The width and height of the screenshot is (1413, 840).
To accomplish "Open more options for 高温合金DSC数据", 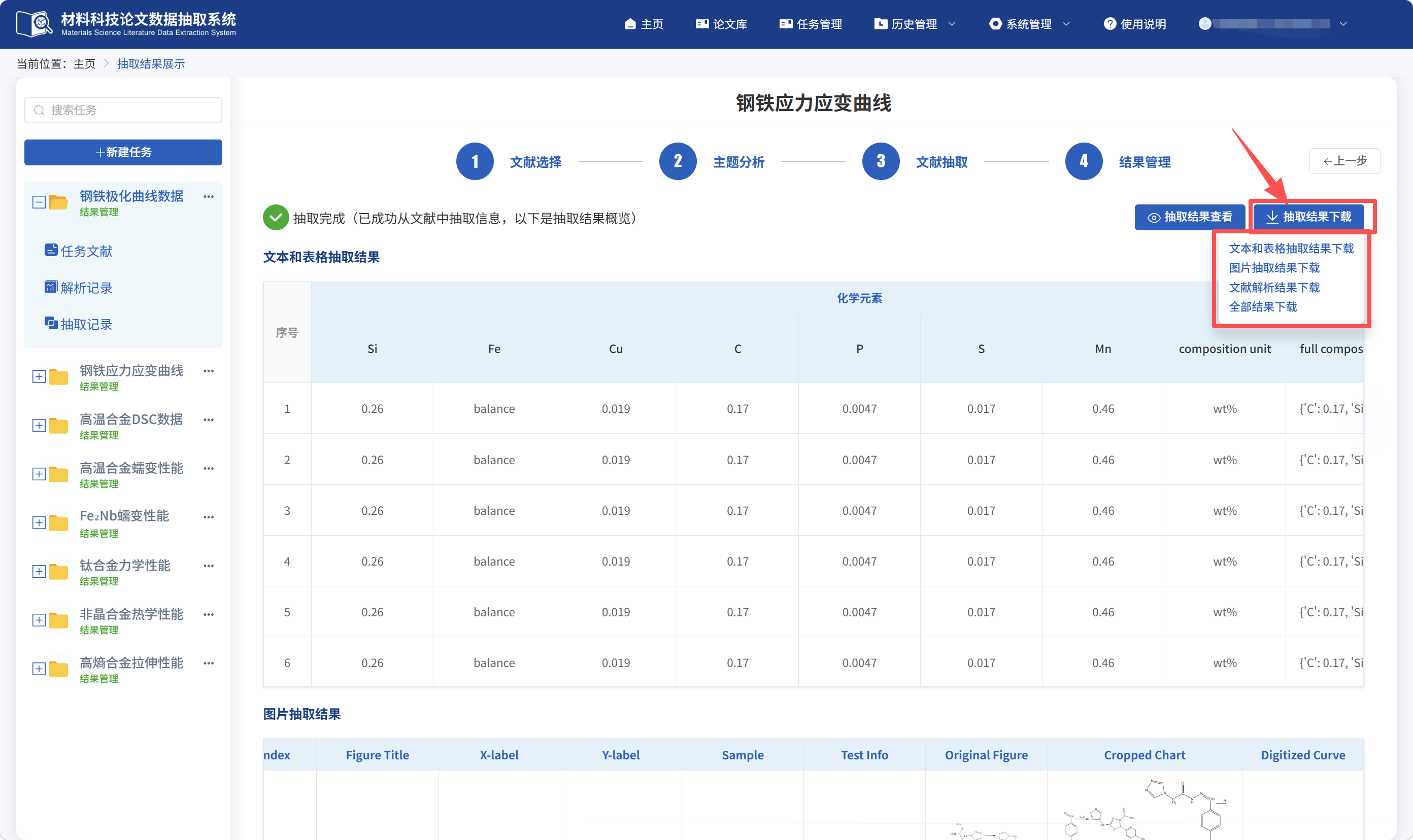I will pos(209,419).
